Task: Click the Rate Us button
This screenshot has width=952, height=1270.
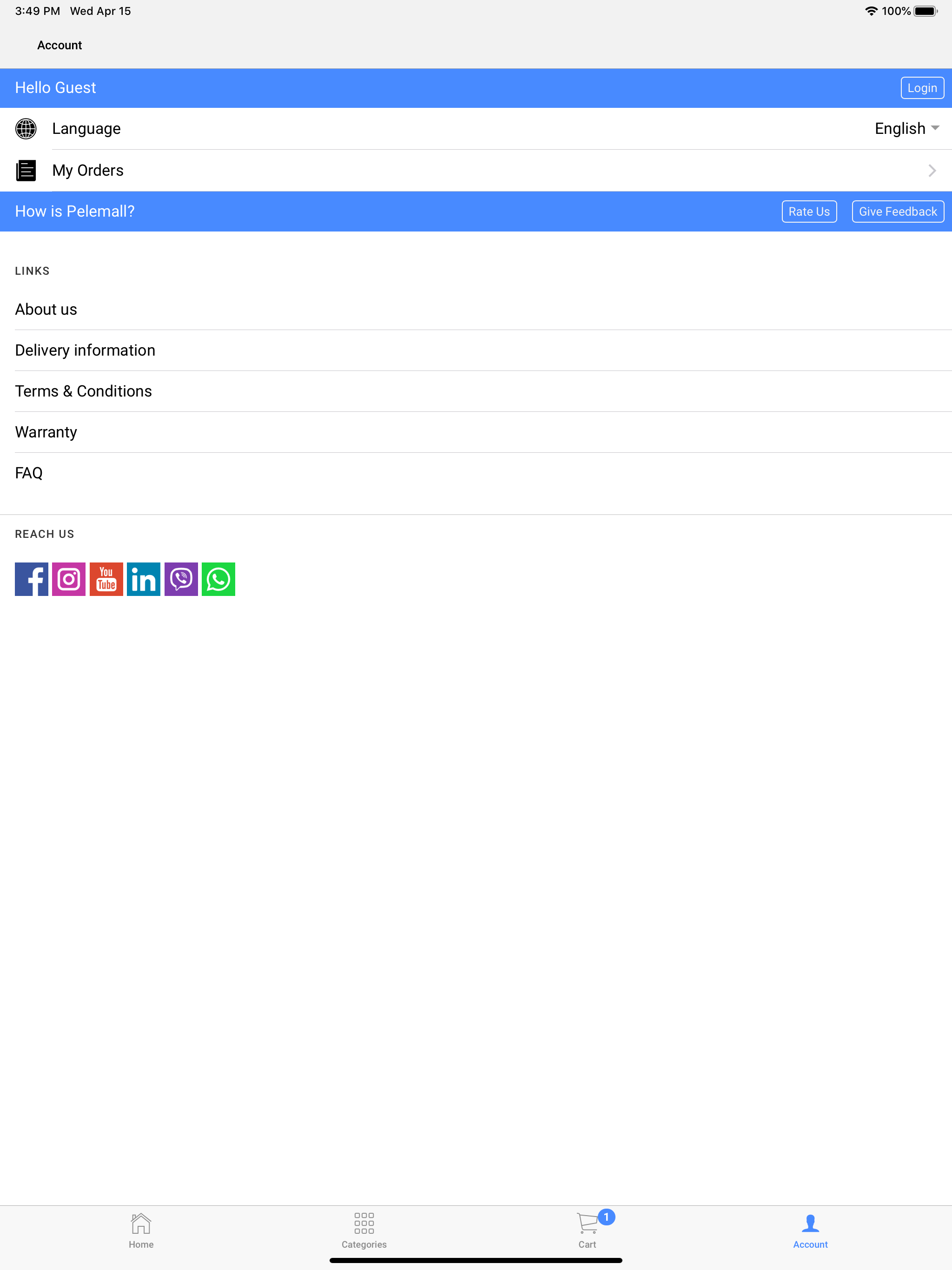Action: (810, 211)
